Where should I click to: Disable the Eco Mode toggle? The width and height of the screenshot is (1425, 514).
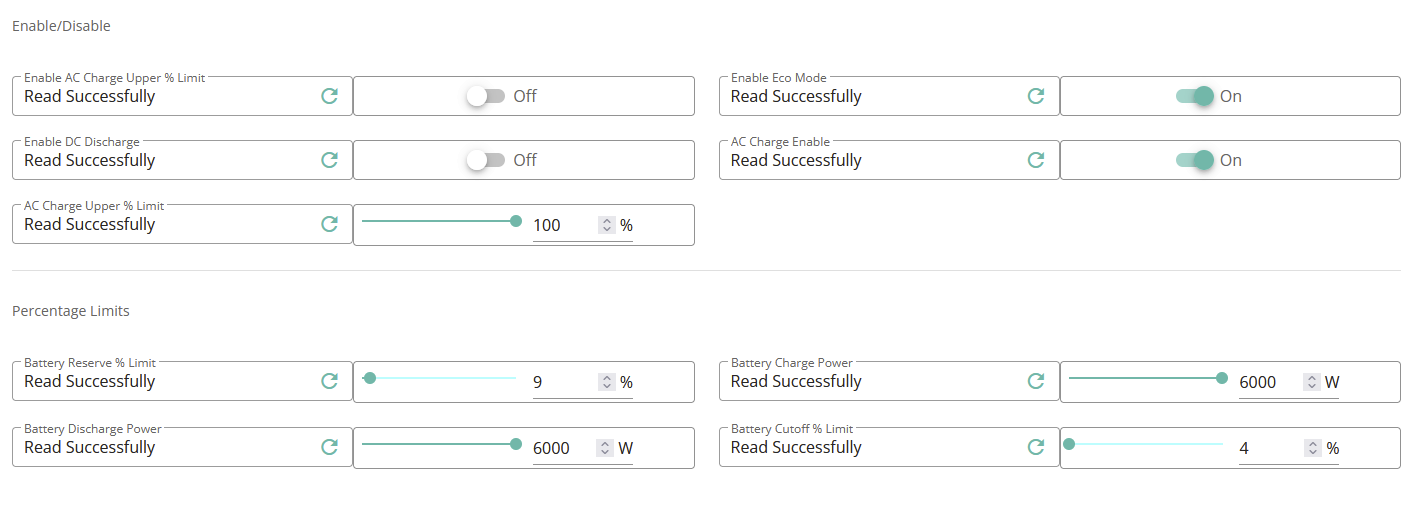[x=1194, y=96]
